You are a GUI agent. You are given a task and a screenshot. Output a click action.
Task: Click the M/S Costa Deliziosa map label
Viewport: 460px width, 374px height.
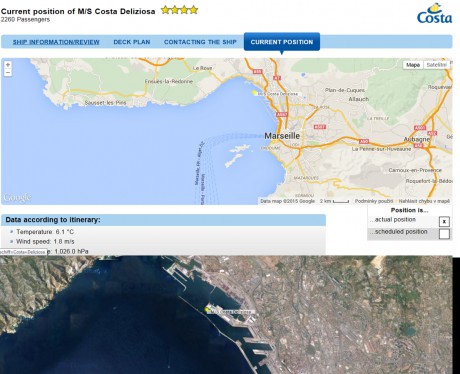click(278, 94)
